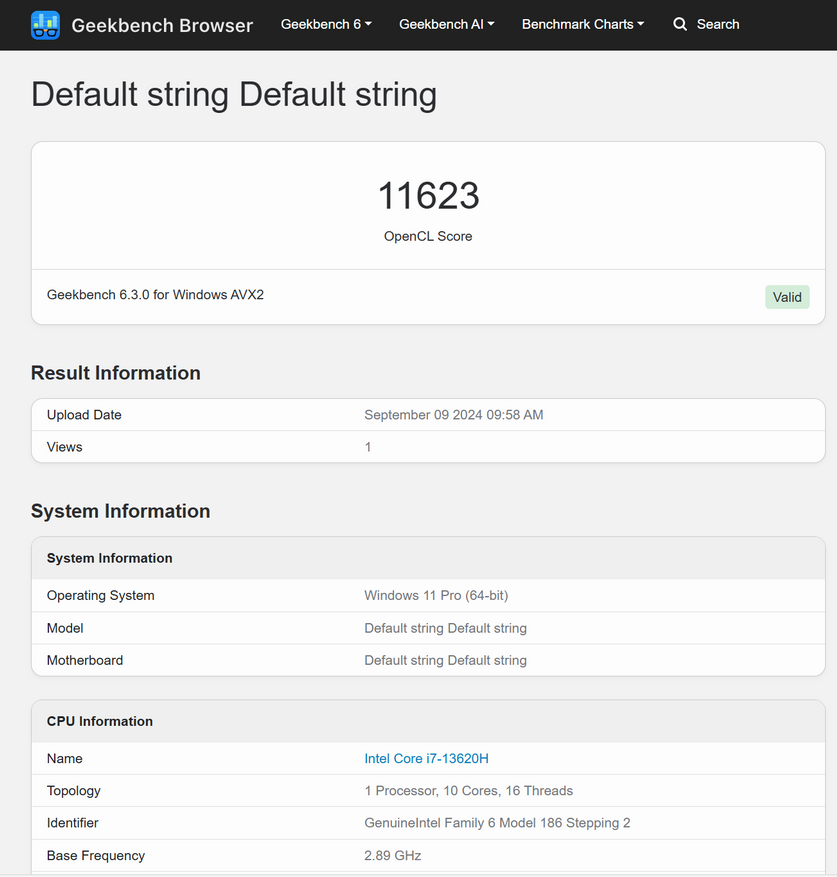Click the Geekbench logo icon
Image resolution: width=837 pixels, height=877 pixels.
coord(45,25)
